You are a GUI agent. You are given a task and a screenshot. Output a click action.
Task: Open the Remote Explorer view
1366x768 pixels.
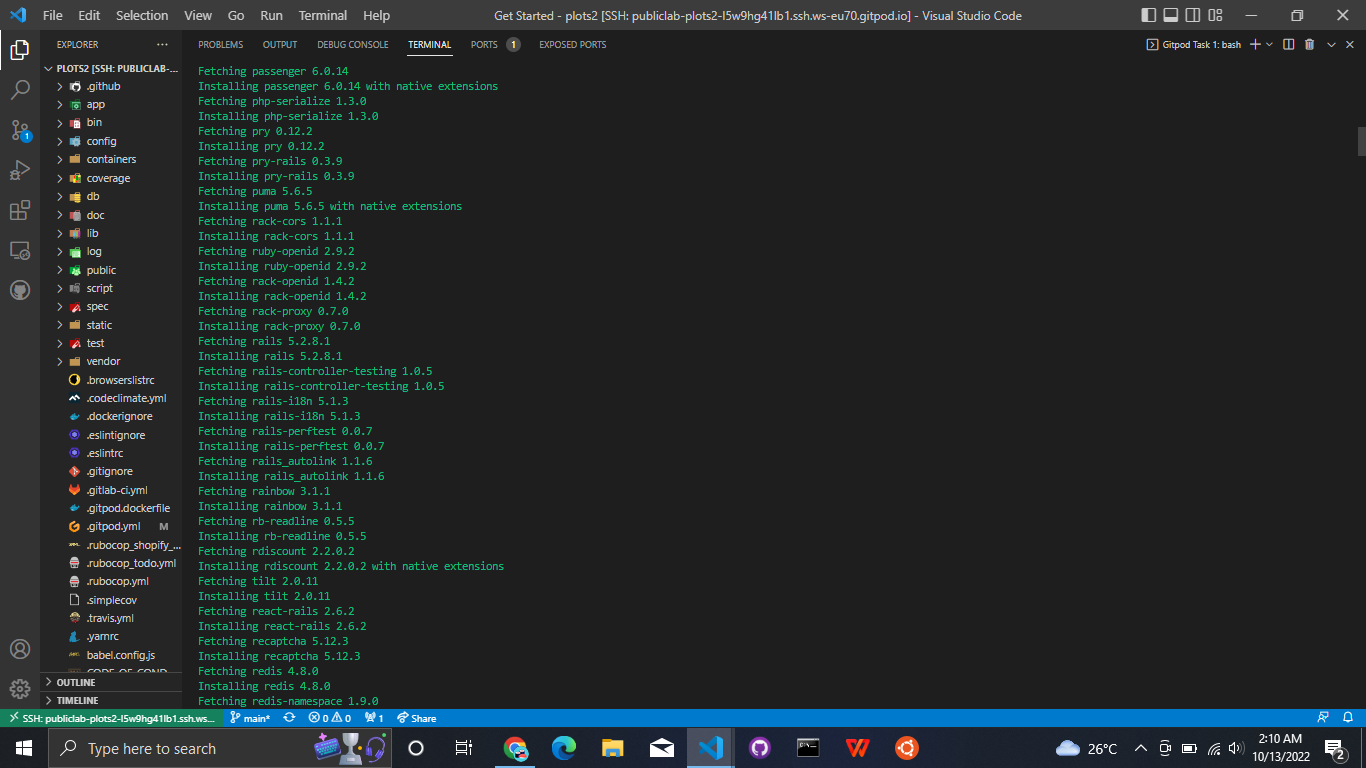pyautogui.click(x=20, y=250)
